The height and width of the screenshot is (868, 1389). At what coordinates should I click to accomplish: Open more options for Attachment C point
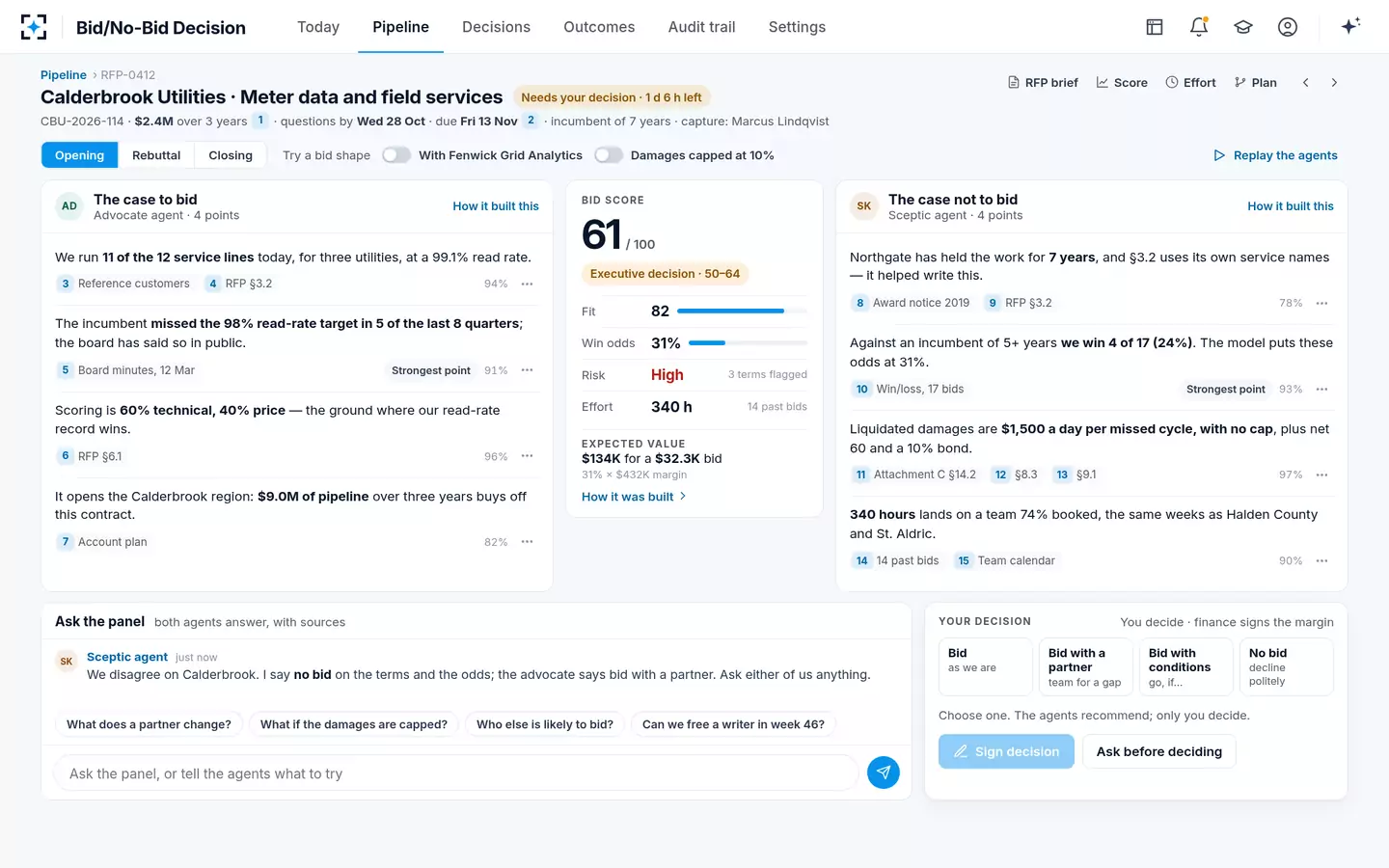coord(1322,475)
